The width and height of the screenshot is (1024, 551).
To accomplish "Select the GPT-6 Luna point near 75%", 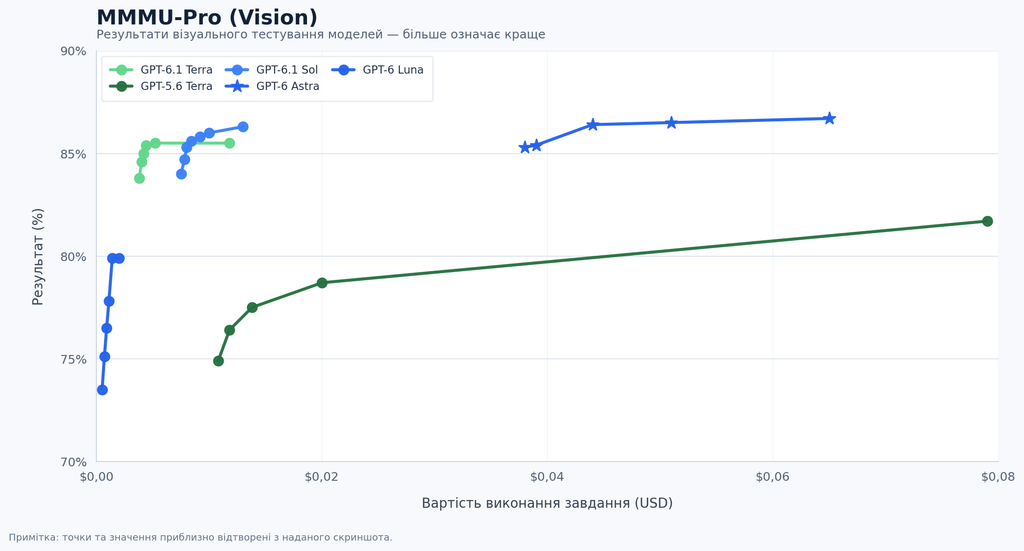I will click(x=104, y=357).
